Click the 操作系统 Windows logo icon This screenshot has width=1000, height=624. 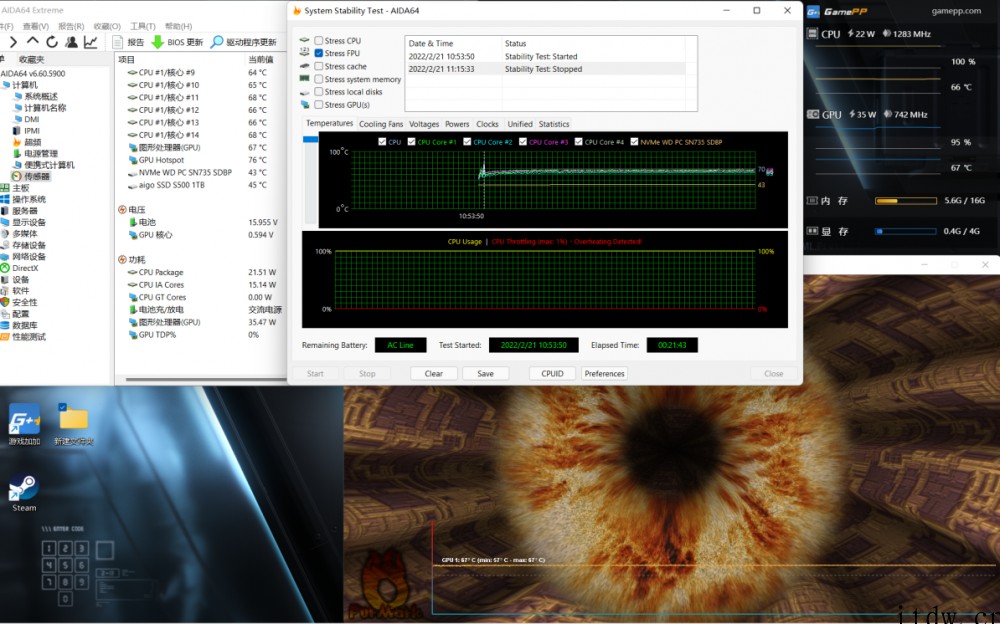(x=5, y=199)
